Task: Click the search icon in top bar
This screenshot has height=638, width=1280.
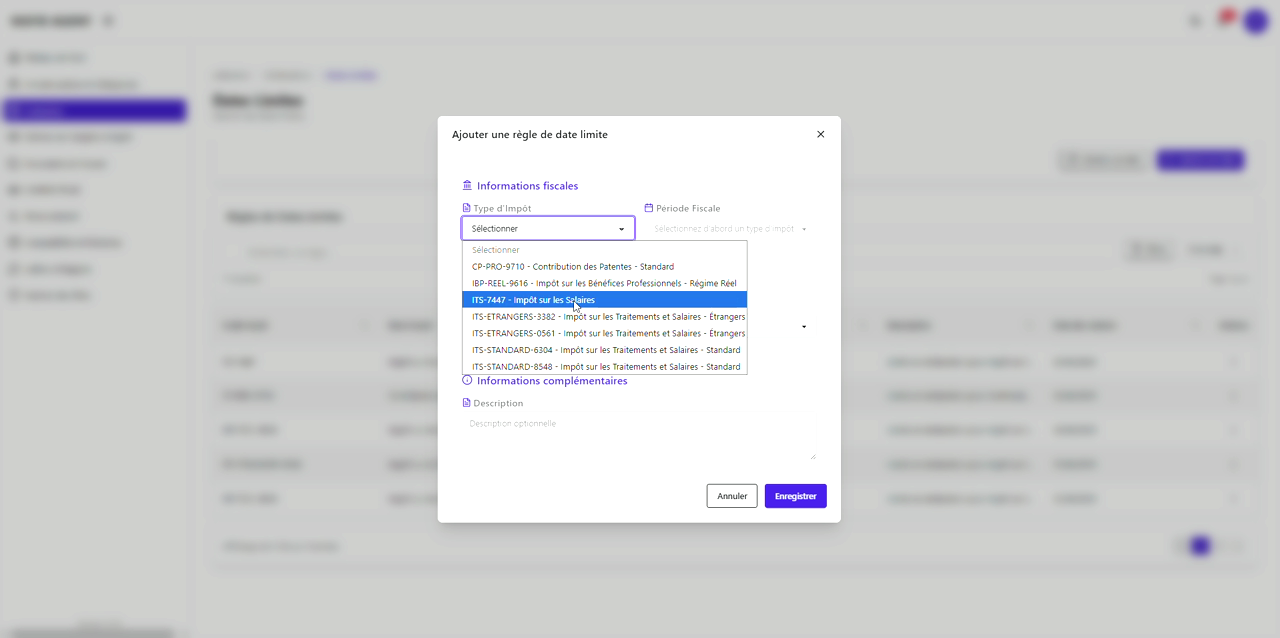Action: [x=1195, y=20]
